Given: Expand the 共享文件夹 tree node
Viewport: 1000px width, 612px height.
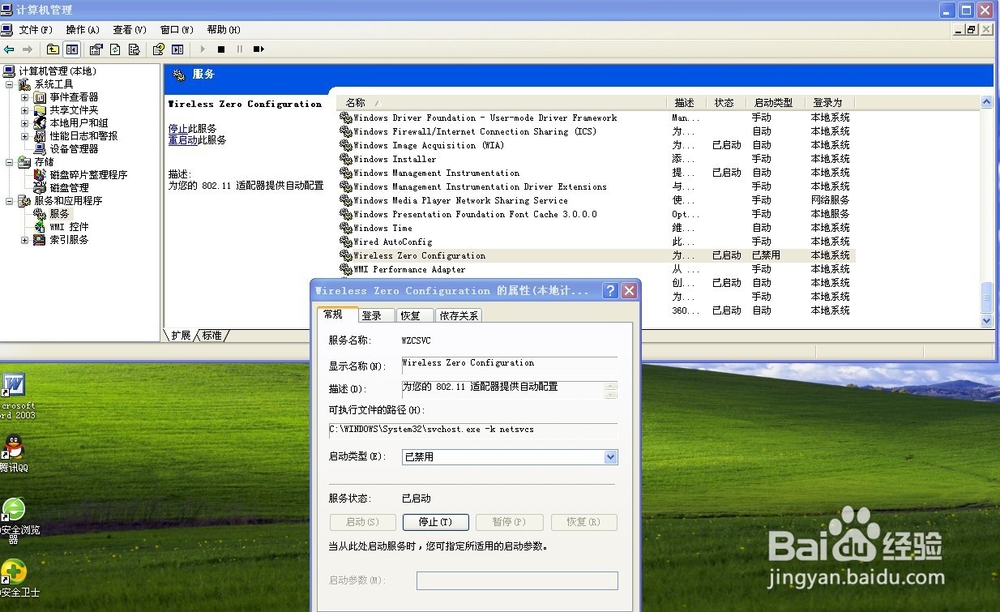Looking at the screenshot, I should pyautogui.click(x=24, y=110).
